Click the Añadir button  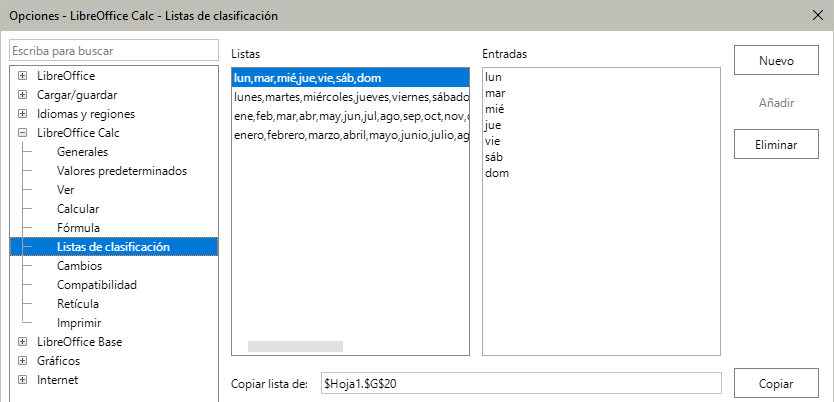coord(776,103)
